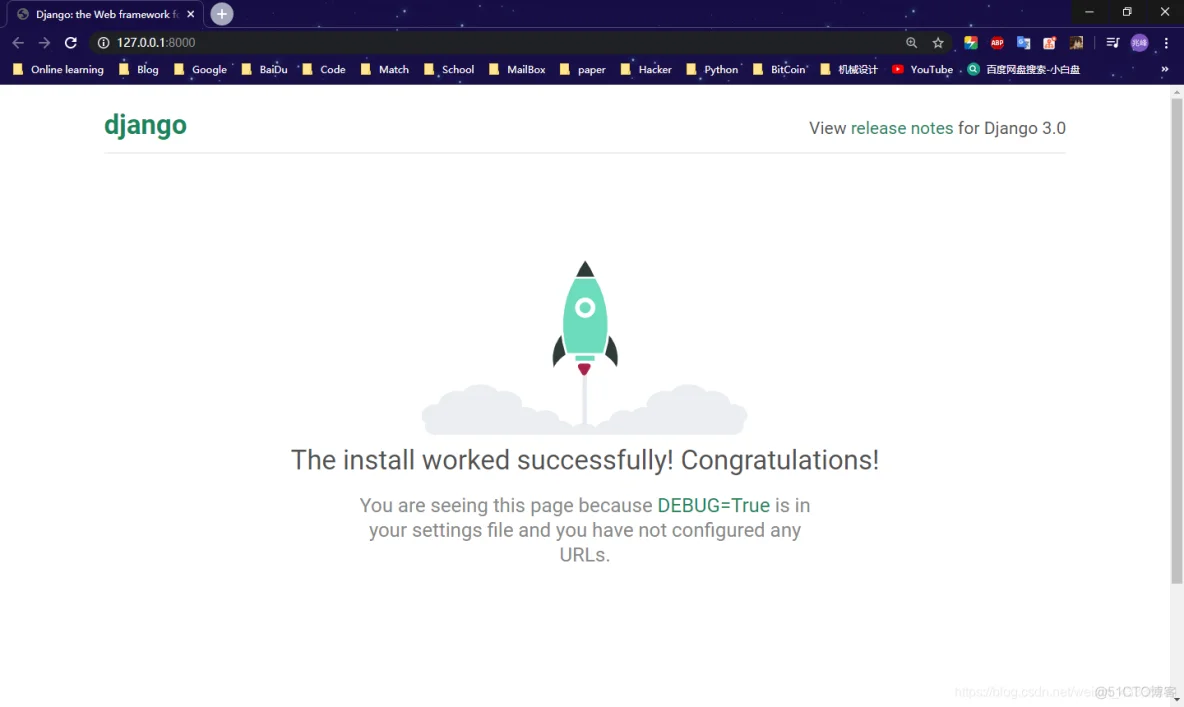Open the Chrome three-dot menu

pyautogui.click(x=1167, y=43)
